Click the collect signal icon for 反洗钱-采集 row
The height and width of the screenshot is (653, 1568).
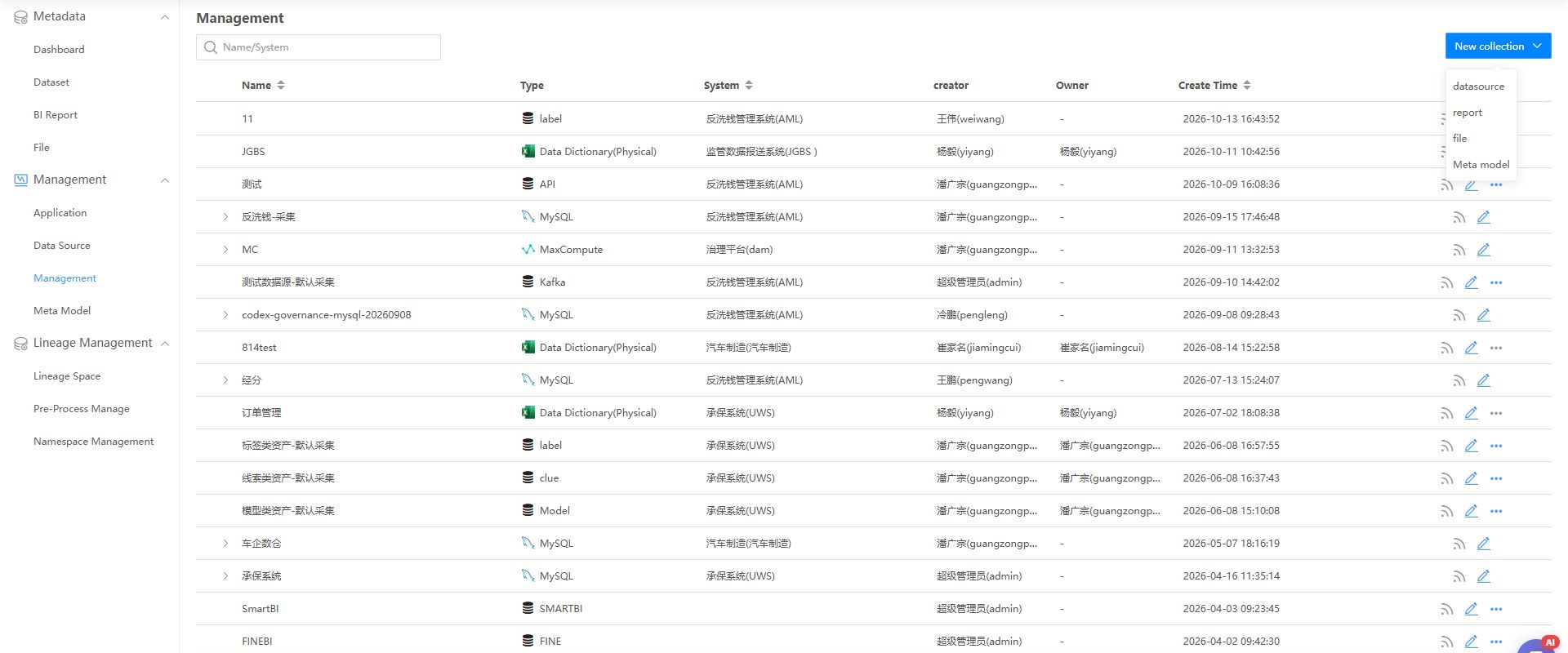[x=1459, y=217]
